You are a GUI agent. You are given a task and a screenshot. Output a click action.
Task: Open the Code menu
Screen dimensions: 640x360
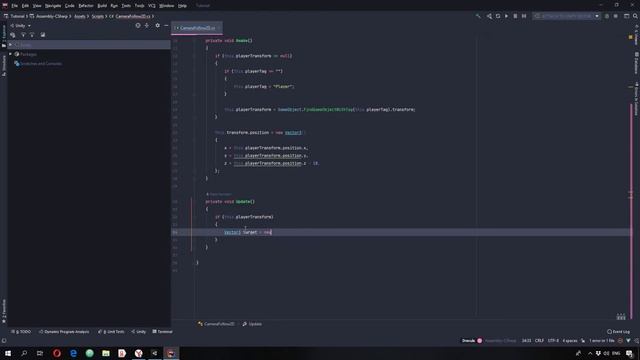click(x=69, y=6)
